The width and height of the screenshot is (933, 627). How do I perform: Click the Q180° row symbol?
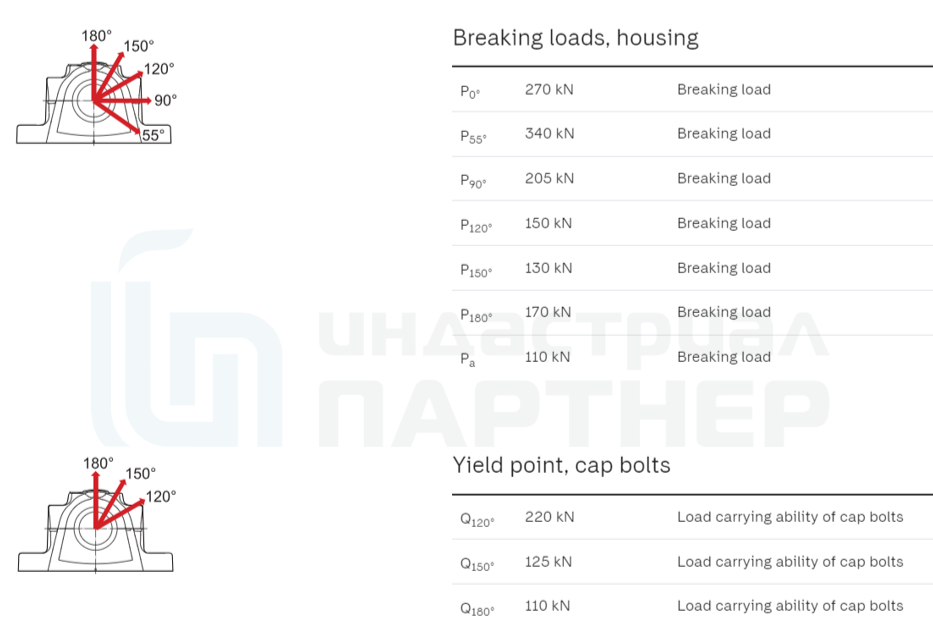click(477, 607)
